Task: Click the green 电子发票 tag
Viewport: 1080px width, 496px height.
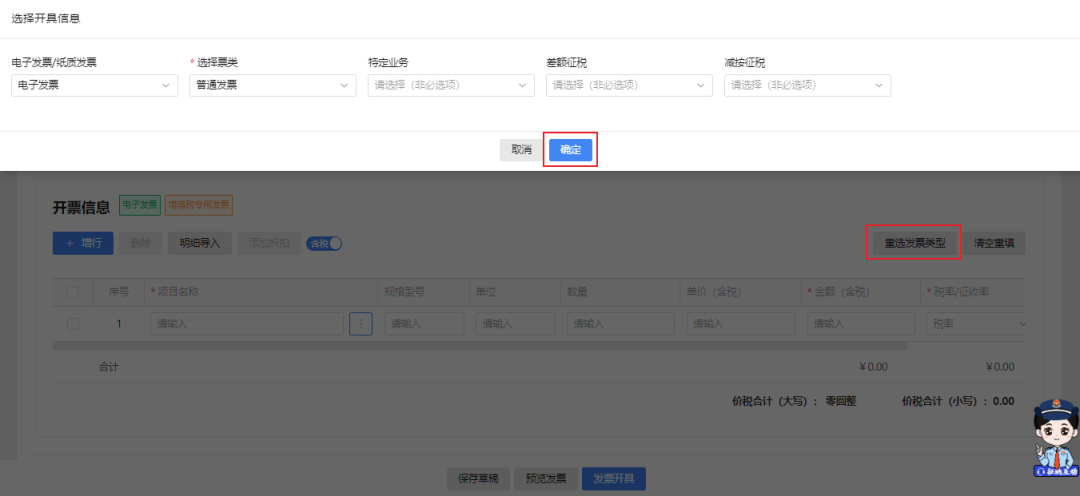Action: pos(140,205)
